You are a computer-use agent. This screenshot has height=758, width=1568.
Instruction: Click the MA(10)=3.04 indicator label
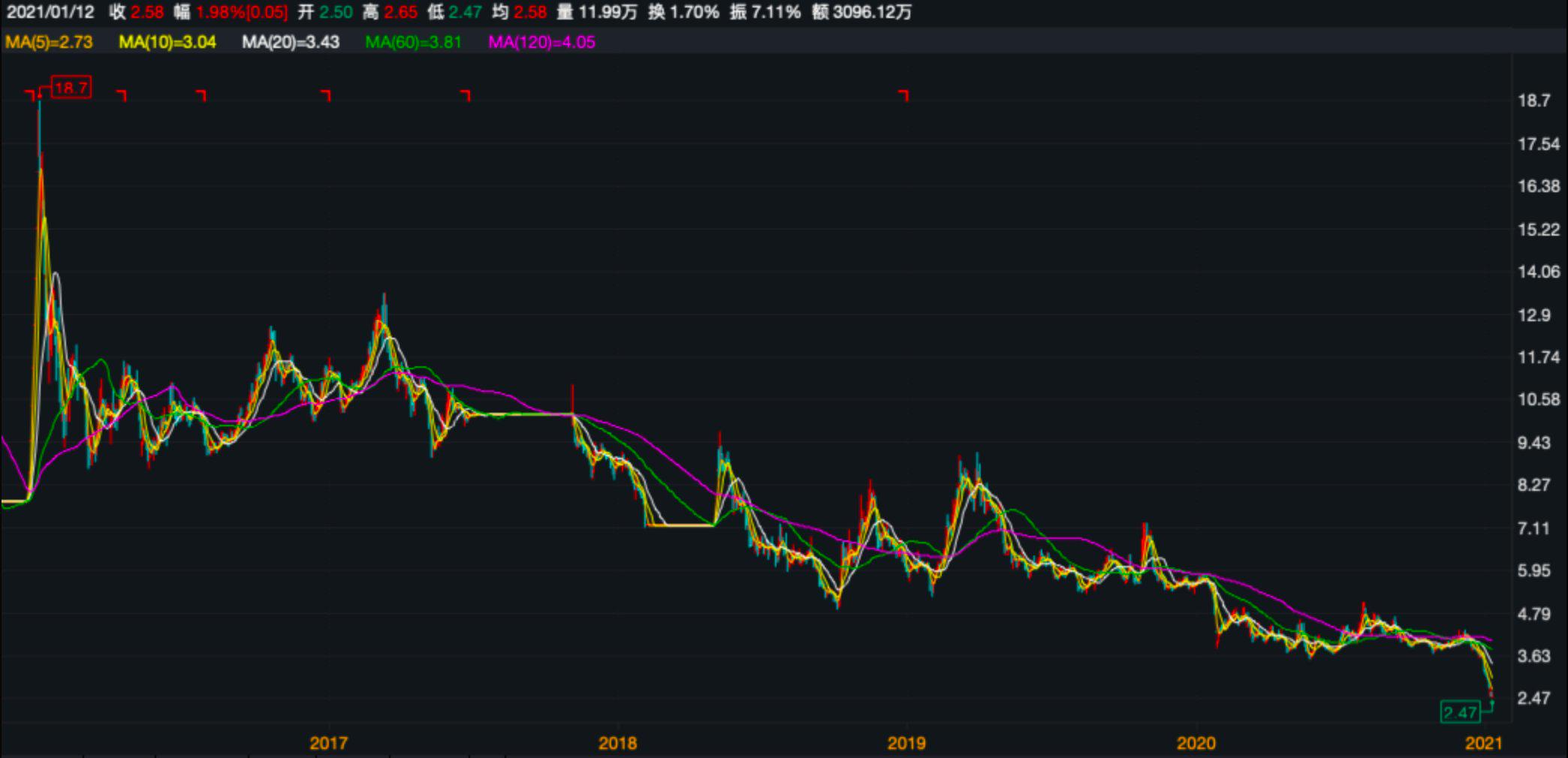pos(167,42)
